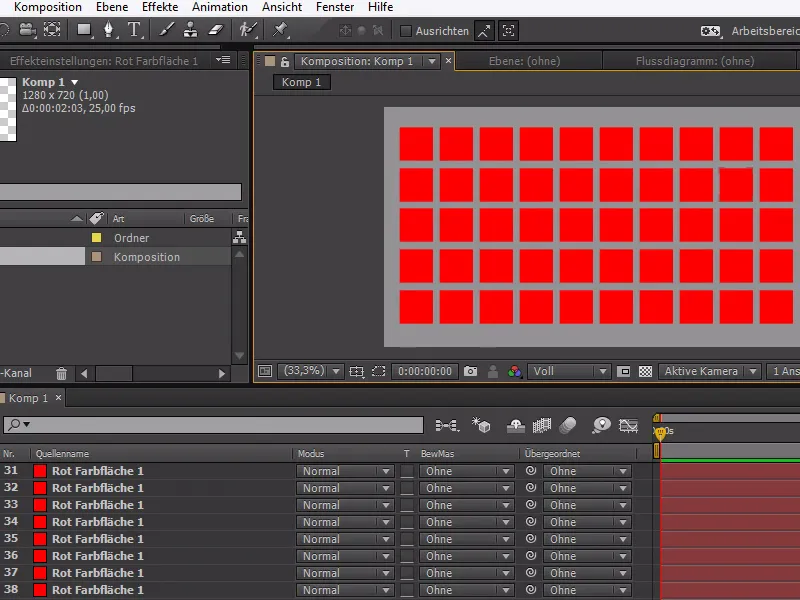Enable frame blending icon in timeline

click(x=542, y=425)
